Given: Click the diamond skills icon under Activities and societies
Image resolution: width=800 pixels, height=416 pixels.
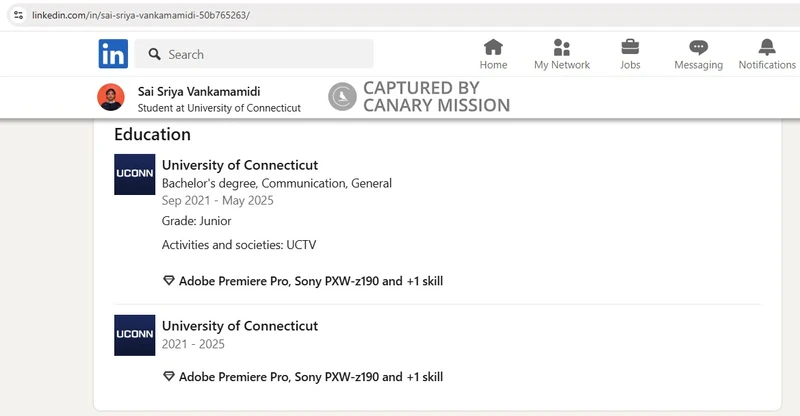Looking at the screenshot, I should (168, 281).
